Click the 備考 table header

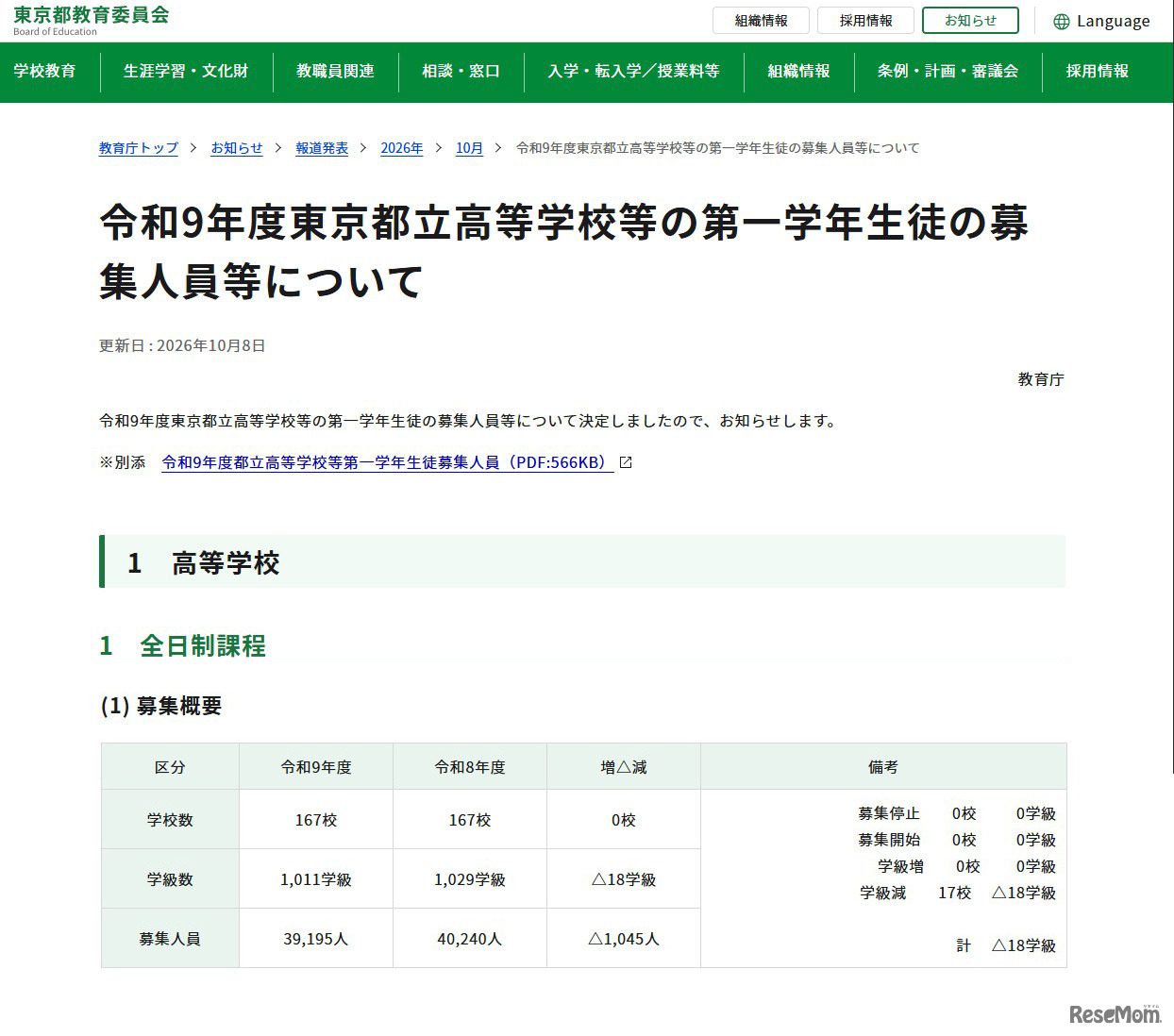883,767
